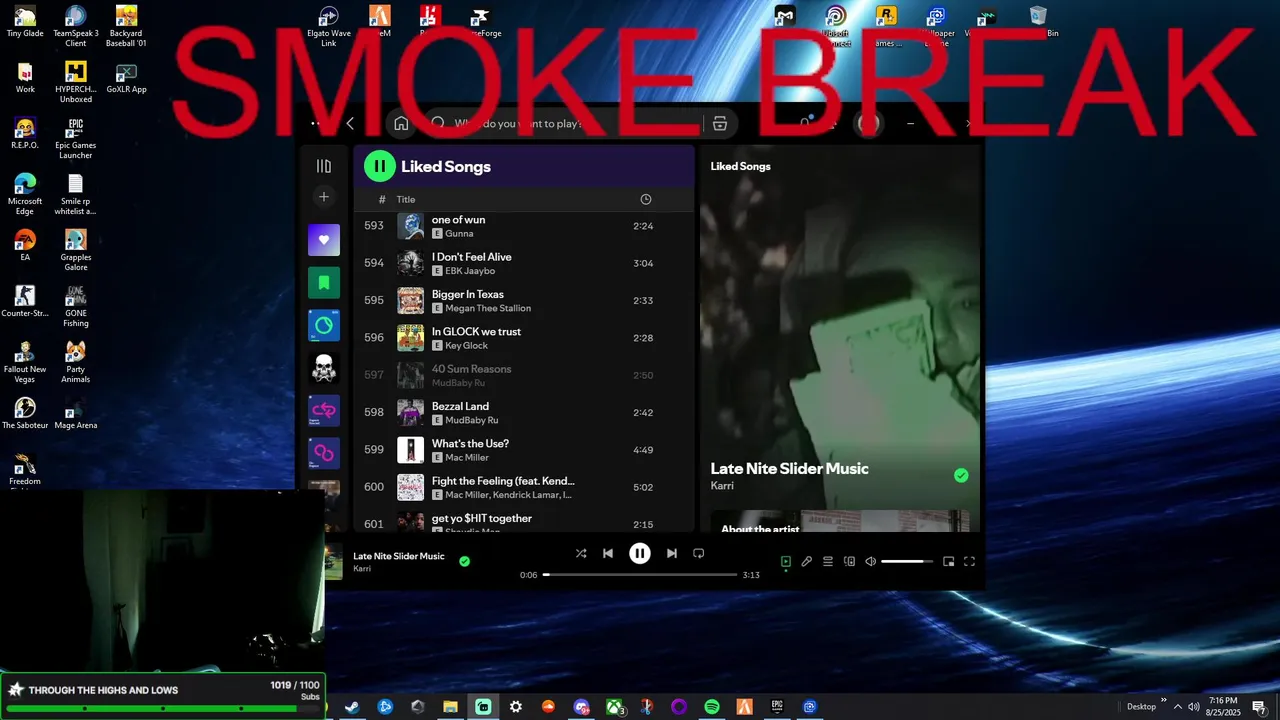
Task: Open Karri artist link in Now Playing panel
Action: click(722, 486)
